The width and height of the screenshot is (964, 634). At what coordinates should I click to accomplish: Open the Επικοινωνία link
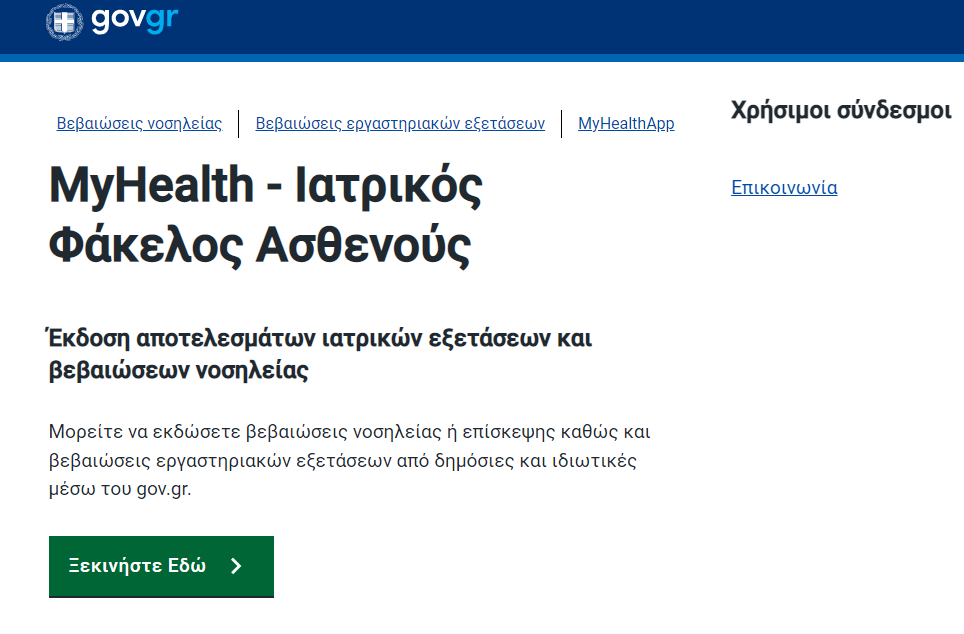(784, 188)
